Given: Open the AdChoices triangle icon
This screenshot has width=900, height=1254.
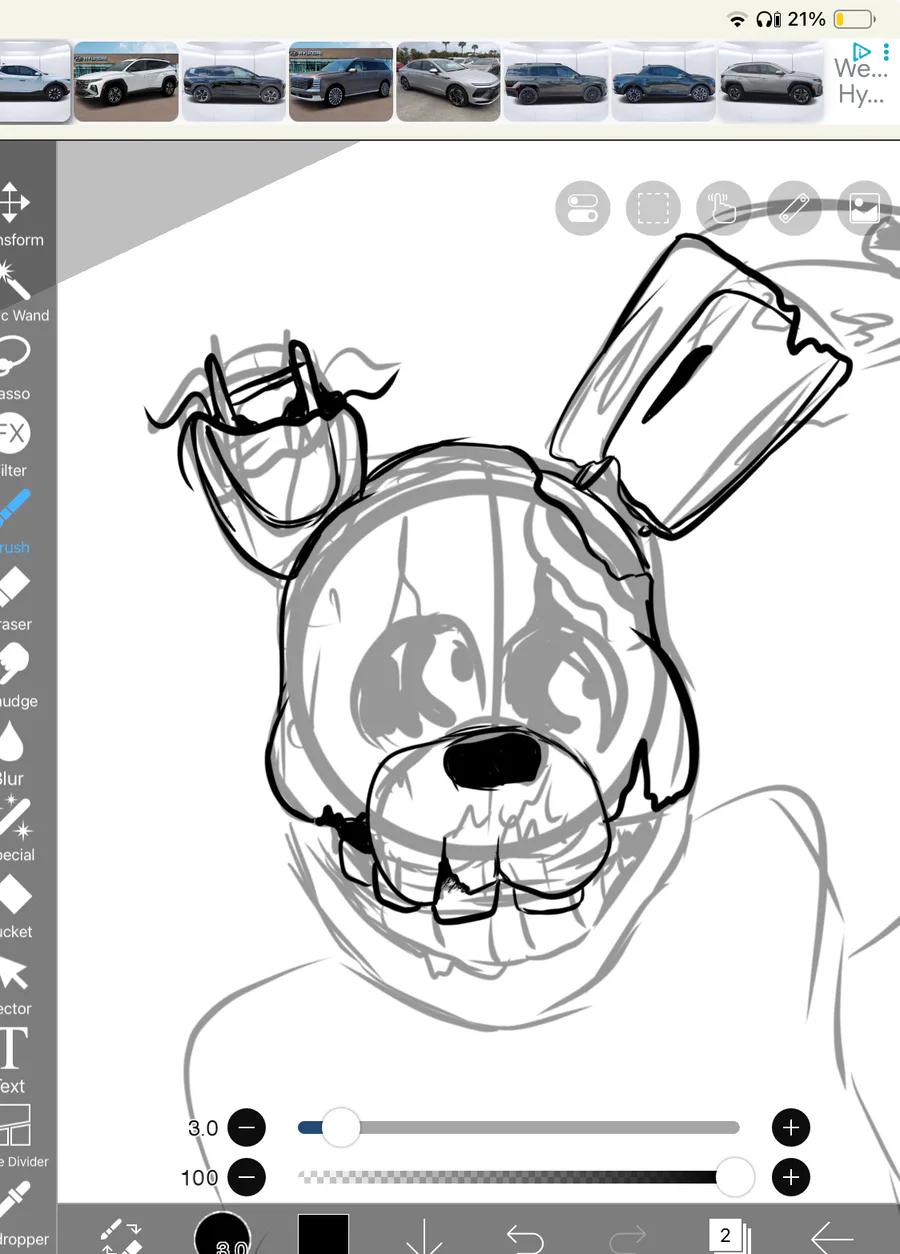Looking at the screenshot, I should click(x=861, y=50).
